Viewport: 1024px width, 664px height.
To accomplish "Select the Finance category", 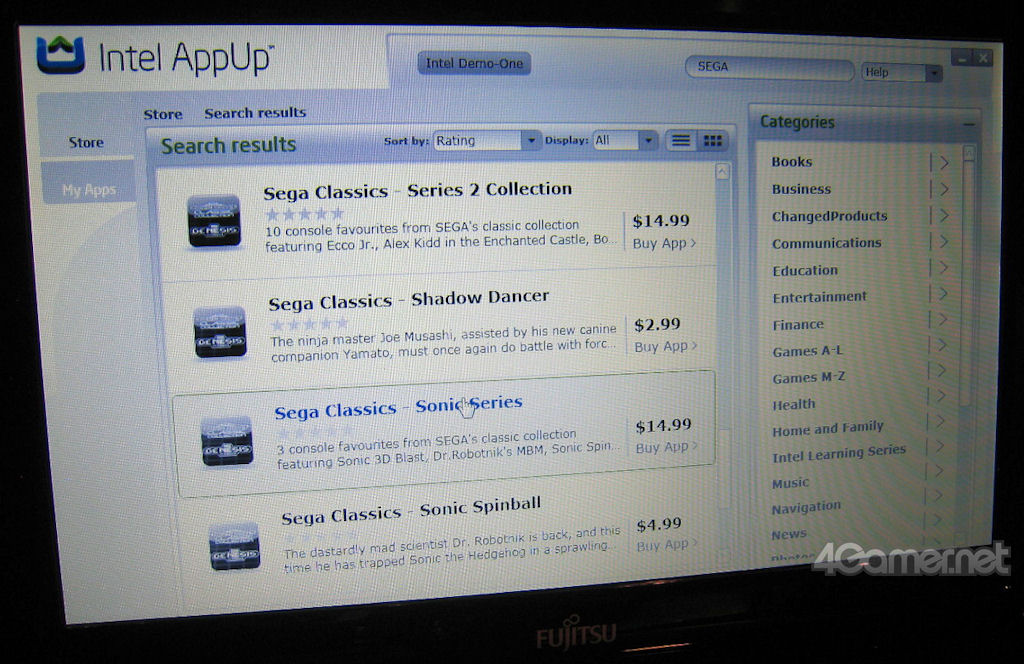I will tap(798, 324).
